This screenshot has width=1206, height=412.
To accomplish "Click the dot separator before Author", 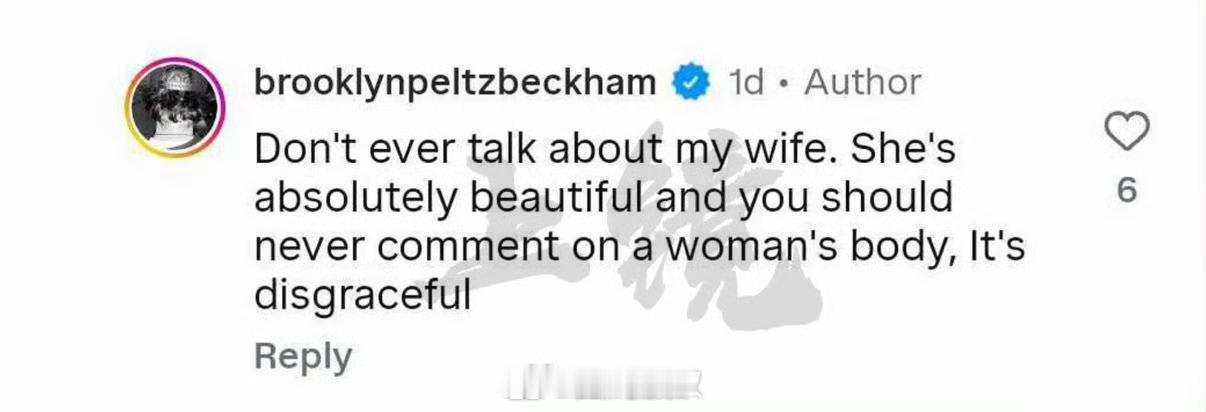I will [x=785, y=83].
